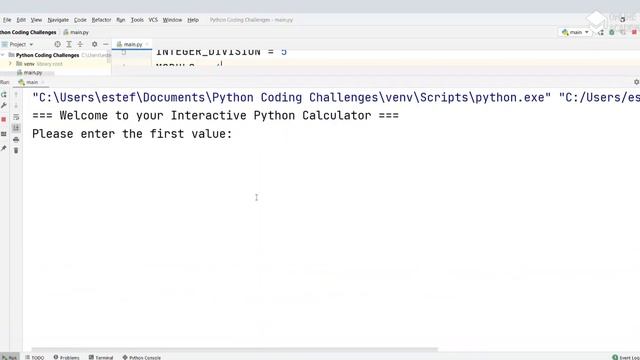Collapse the Python Coding Challenges folder

click(3, 55)
